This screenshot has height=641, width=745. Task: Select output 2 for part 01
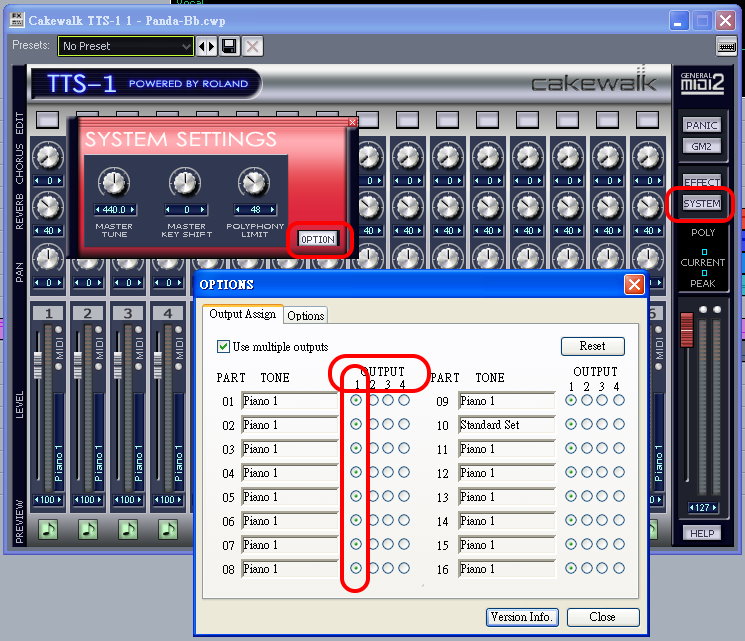pos(372,400)
